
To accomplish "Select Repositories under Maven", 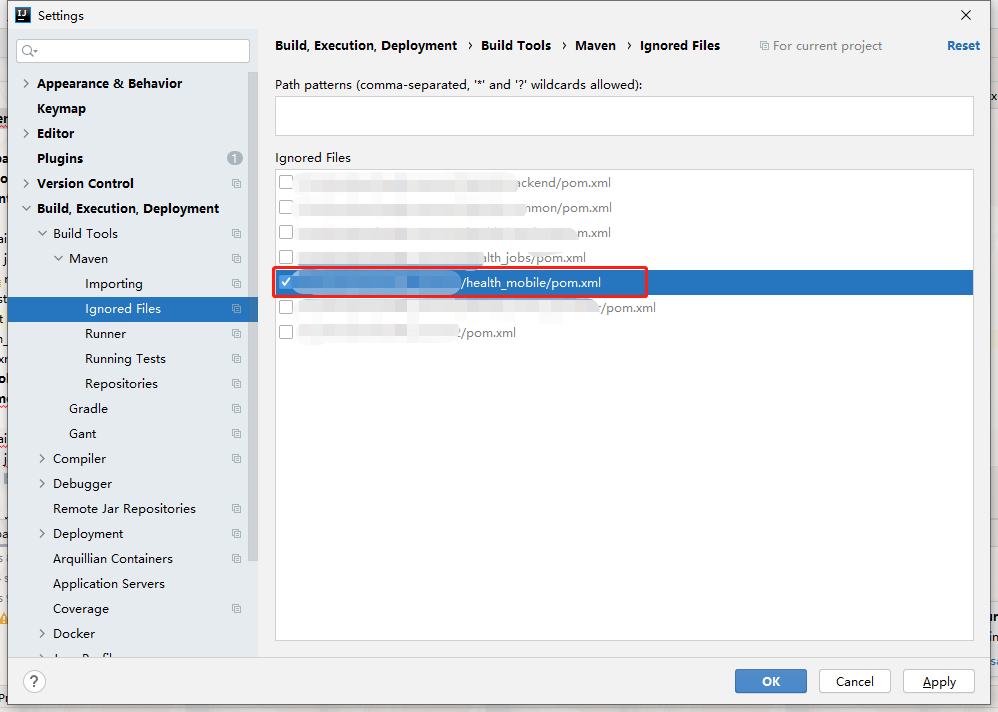I will (x=122, y=384).
